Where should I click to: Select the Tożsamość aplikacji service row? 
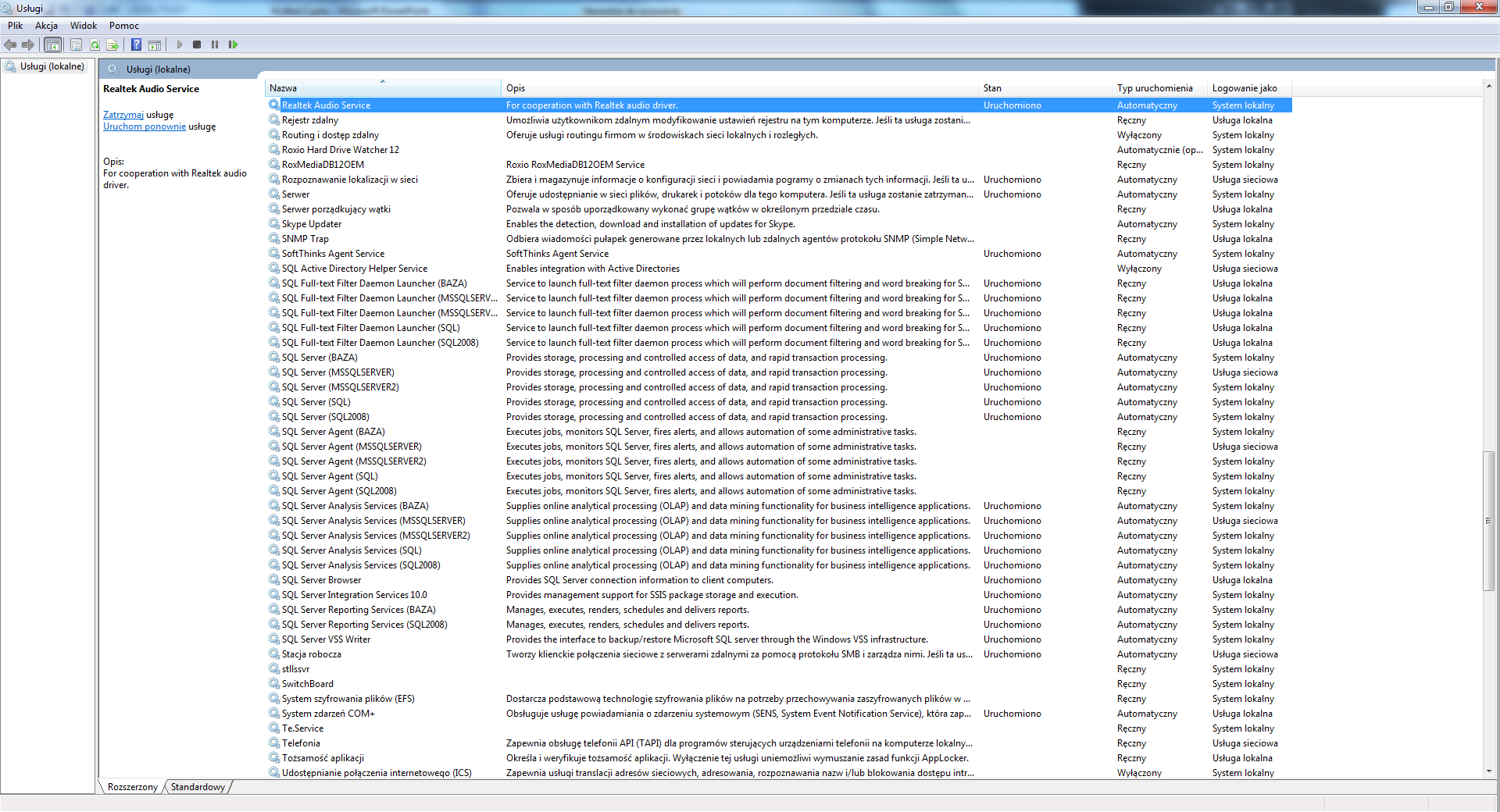click(779, 758)
